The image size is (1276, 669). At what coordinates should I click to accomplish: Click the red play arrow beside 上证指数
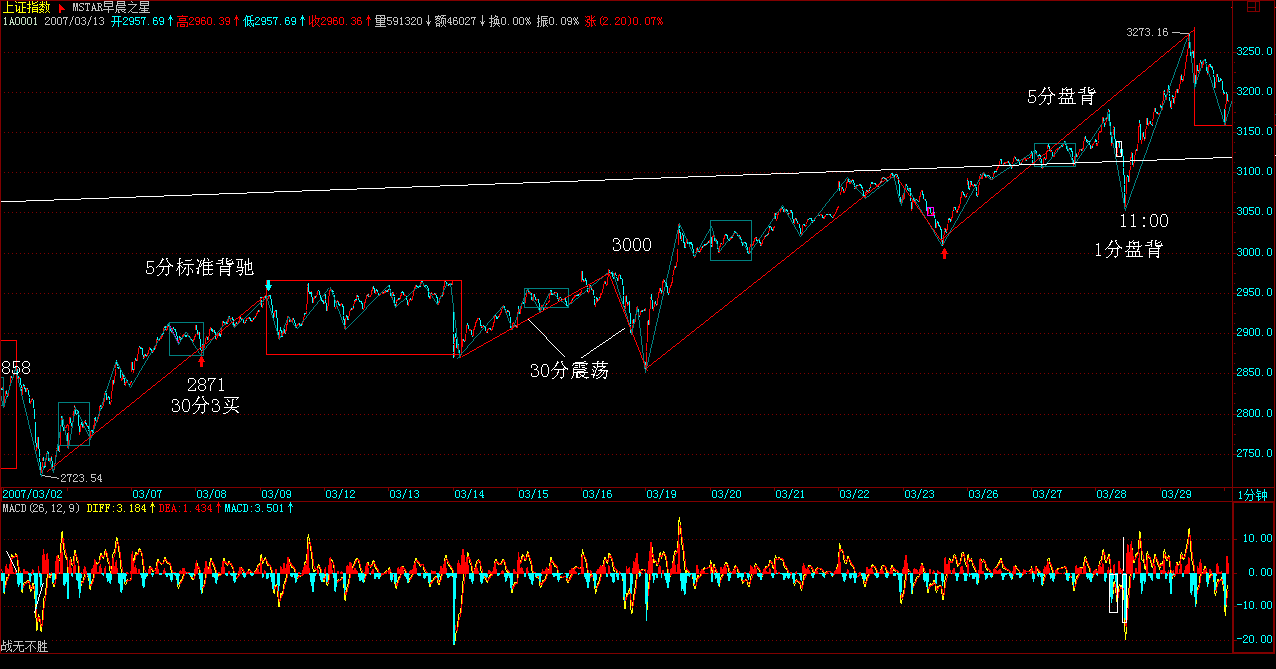[62, 7]
